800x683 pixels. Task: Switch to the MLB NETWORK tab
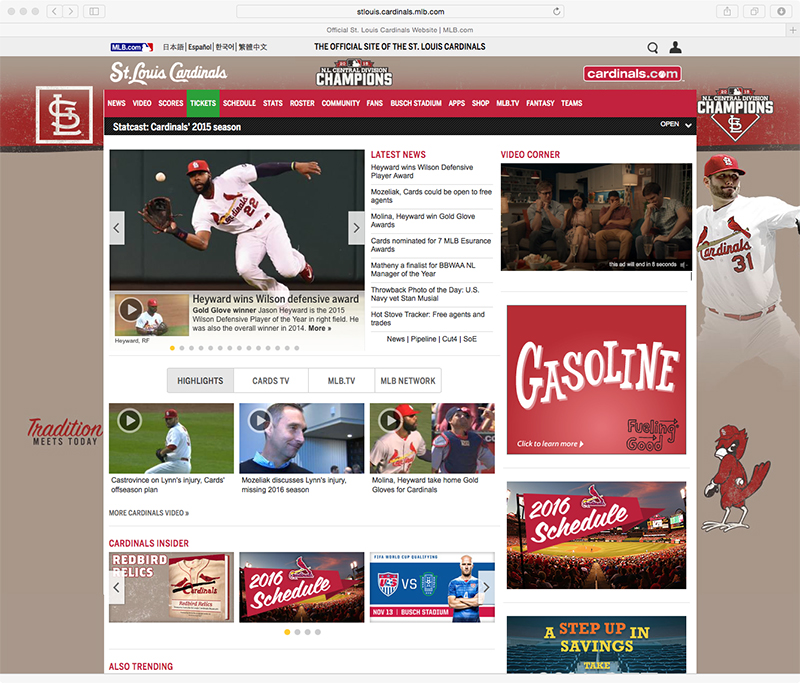click(x=408, y=381)
